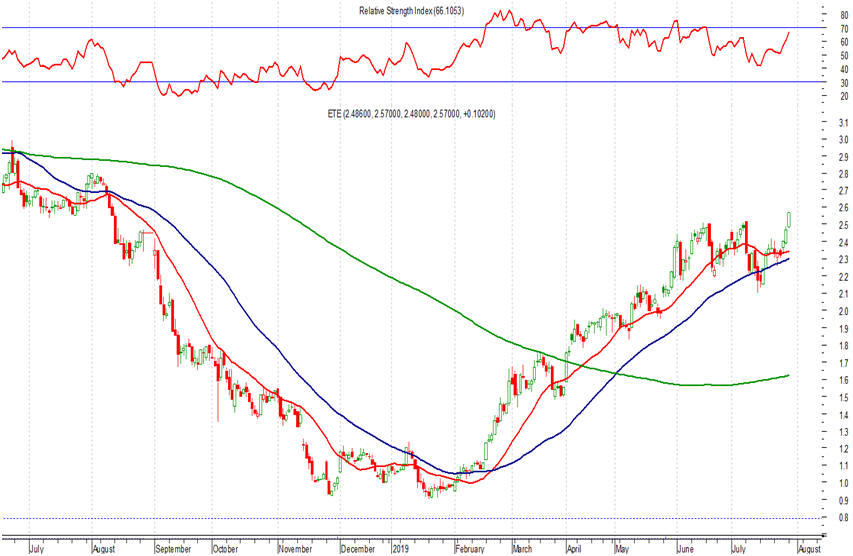Click the 'March' month label

pos(522,548)
